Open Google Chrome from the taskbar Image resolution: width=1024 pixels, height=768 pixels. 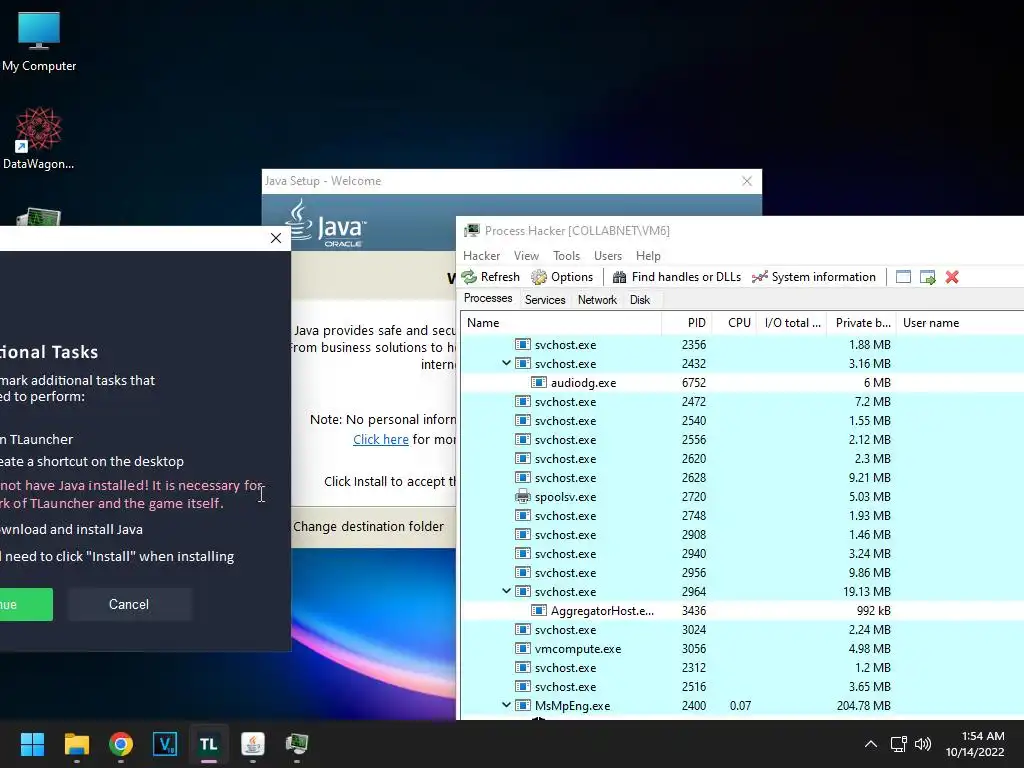point(121,744)
